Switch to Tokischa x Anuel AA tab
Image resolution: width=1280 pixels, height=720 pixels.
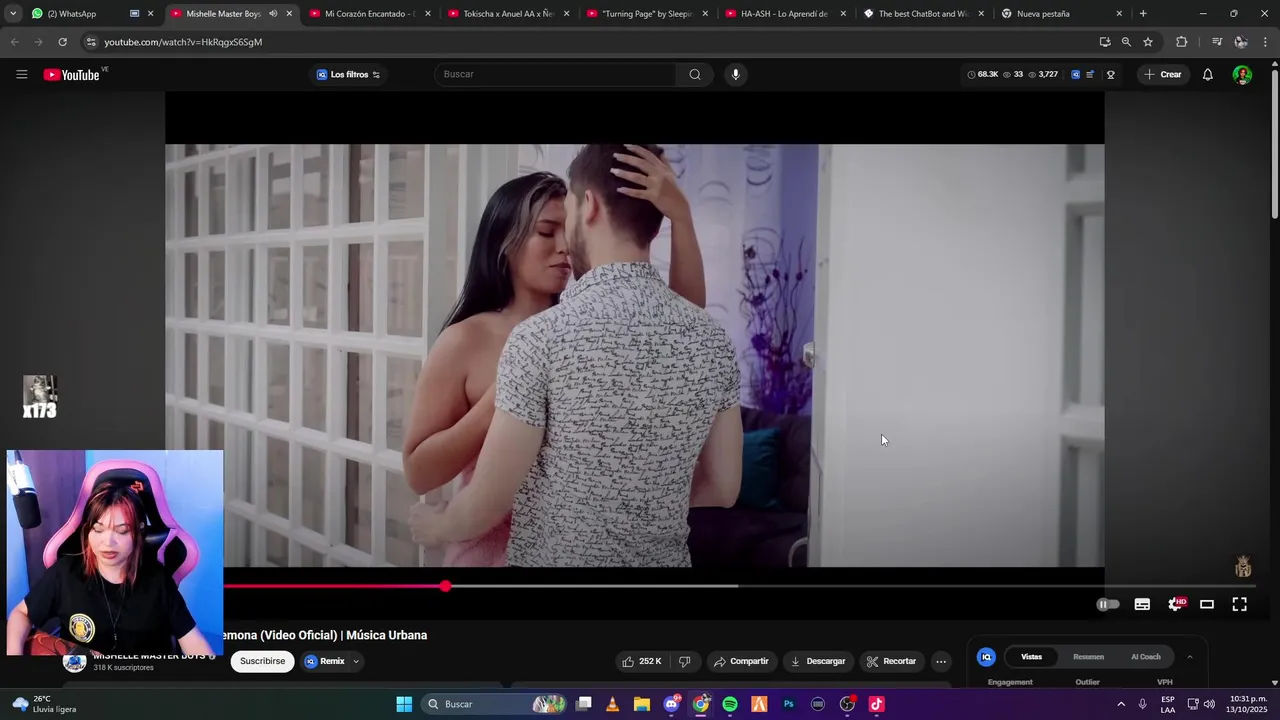coord(509,14)
